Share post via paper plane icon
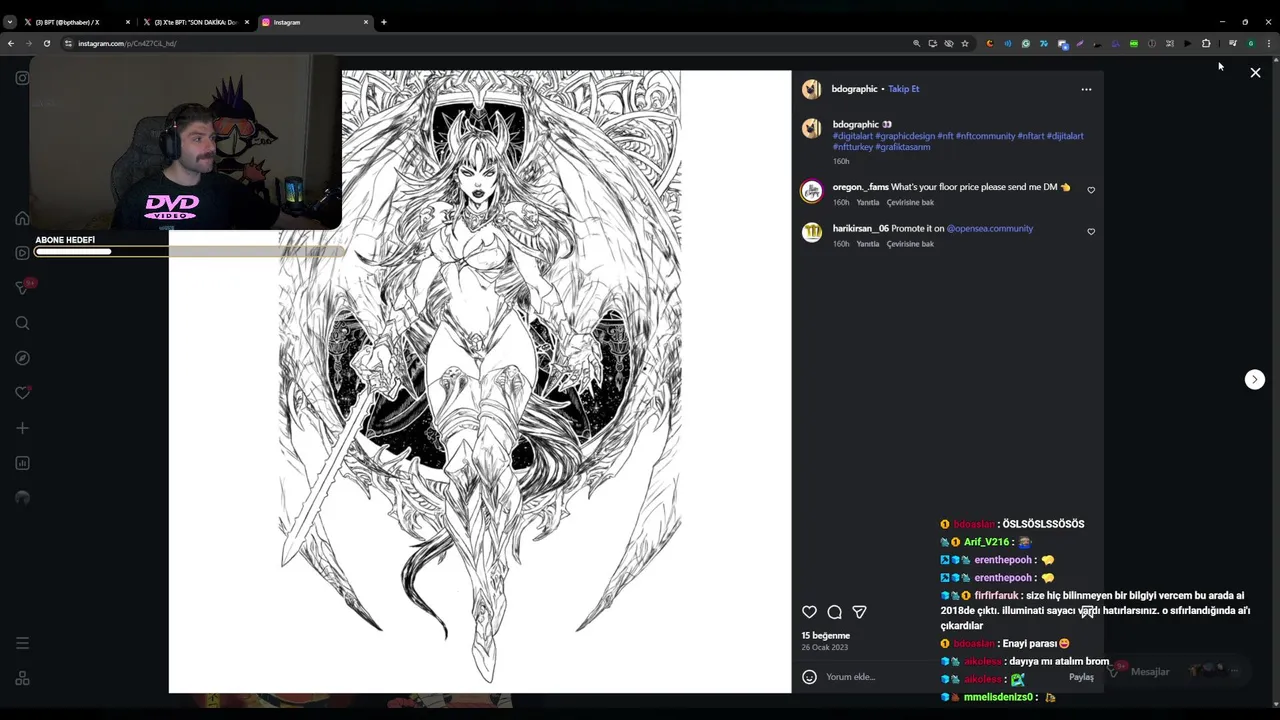This screenshot has width=1280, height=720. click(859, 612)
